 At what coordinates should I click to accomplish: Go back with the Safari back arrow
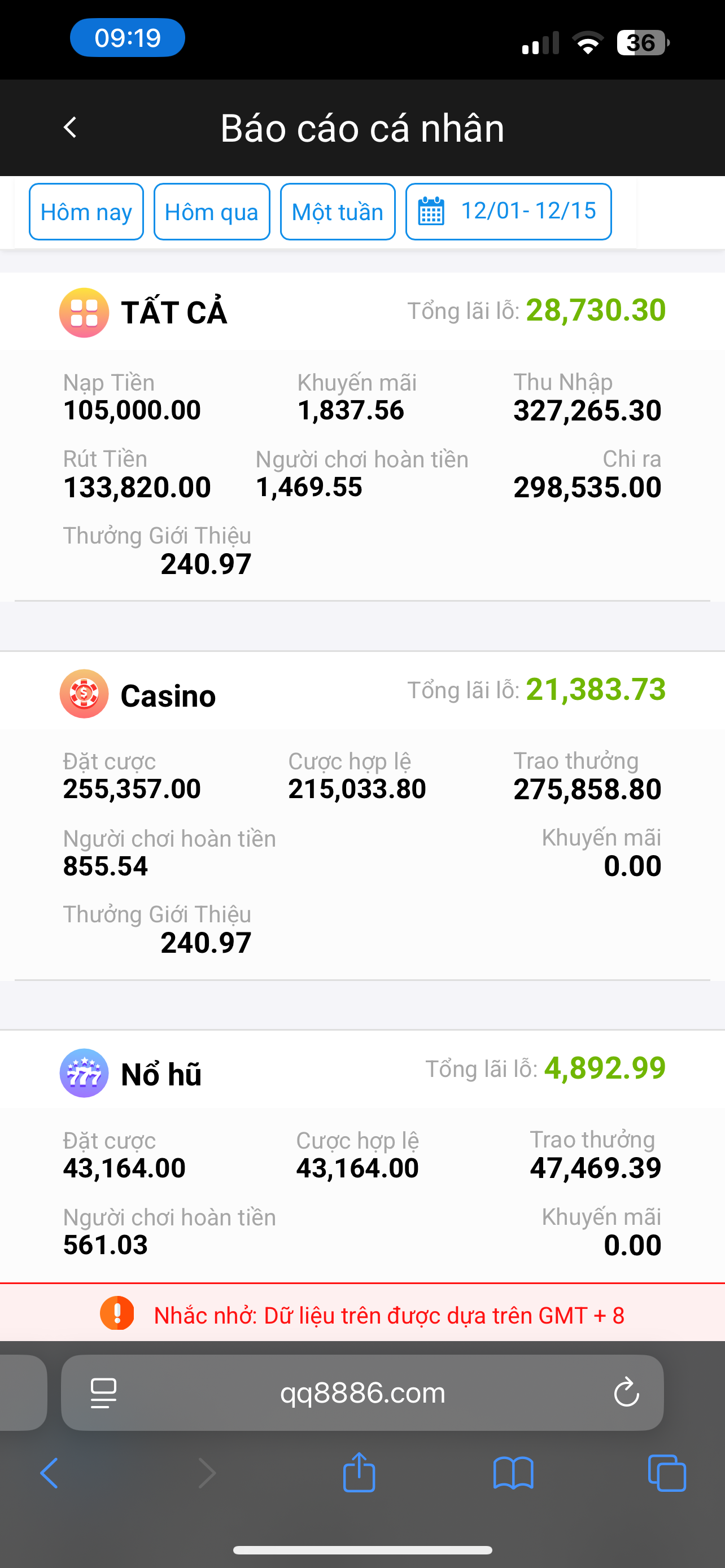coord(49,1473)
